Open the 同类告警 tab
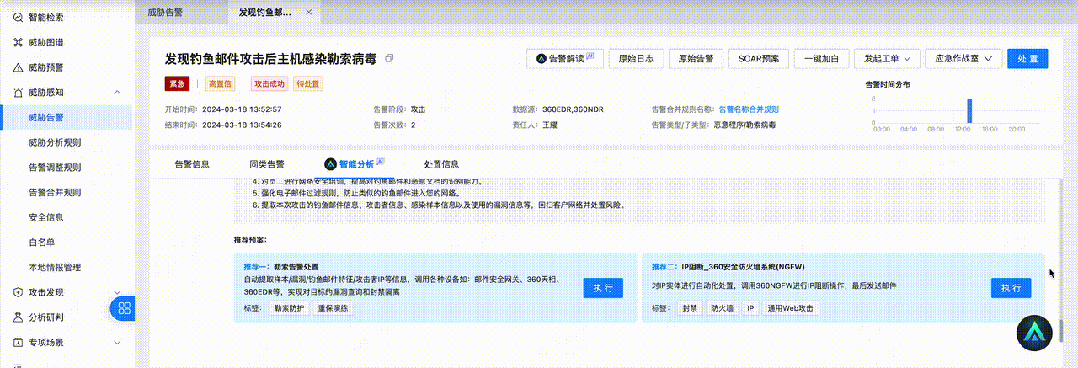Screen dimensions: 1078x368 point(267,164)
